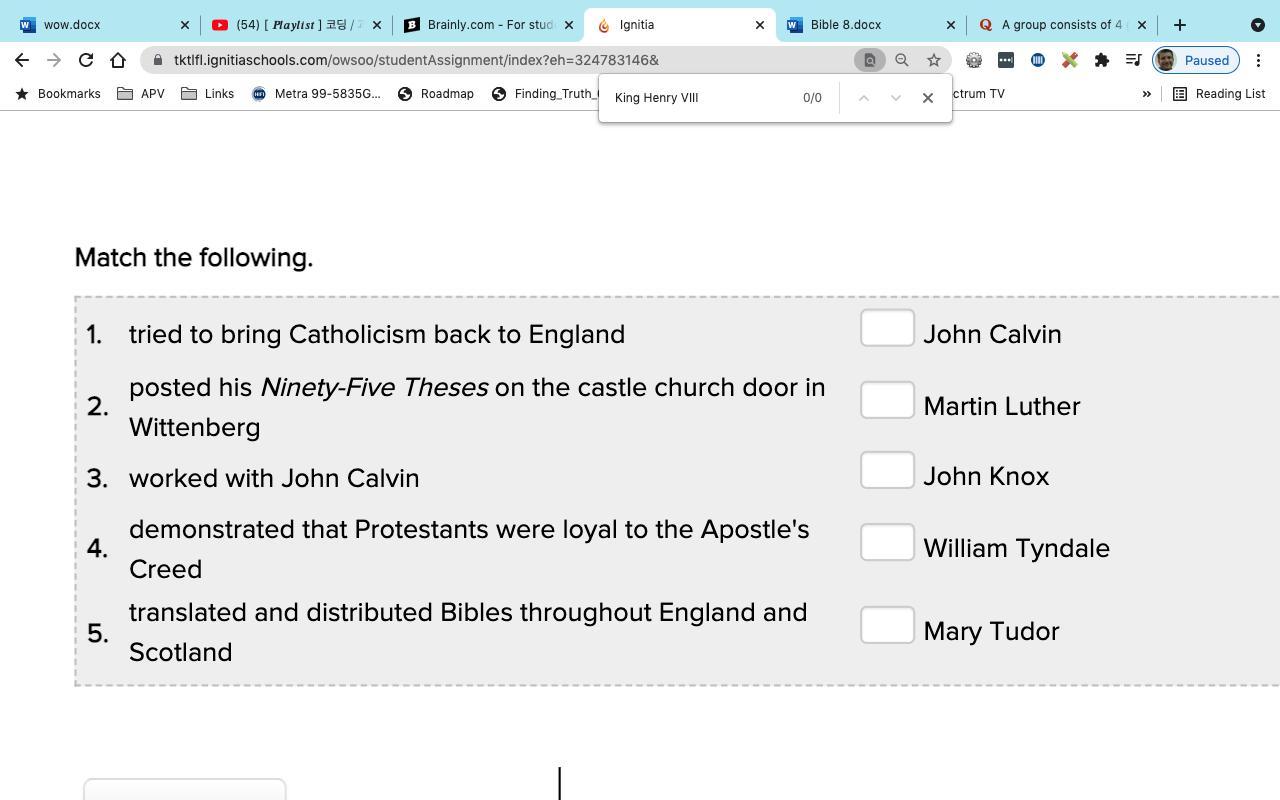Open the Reading List button
1280x800 pixels.
point(1219,94)
